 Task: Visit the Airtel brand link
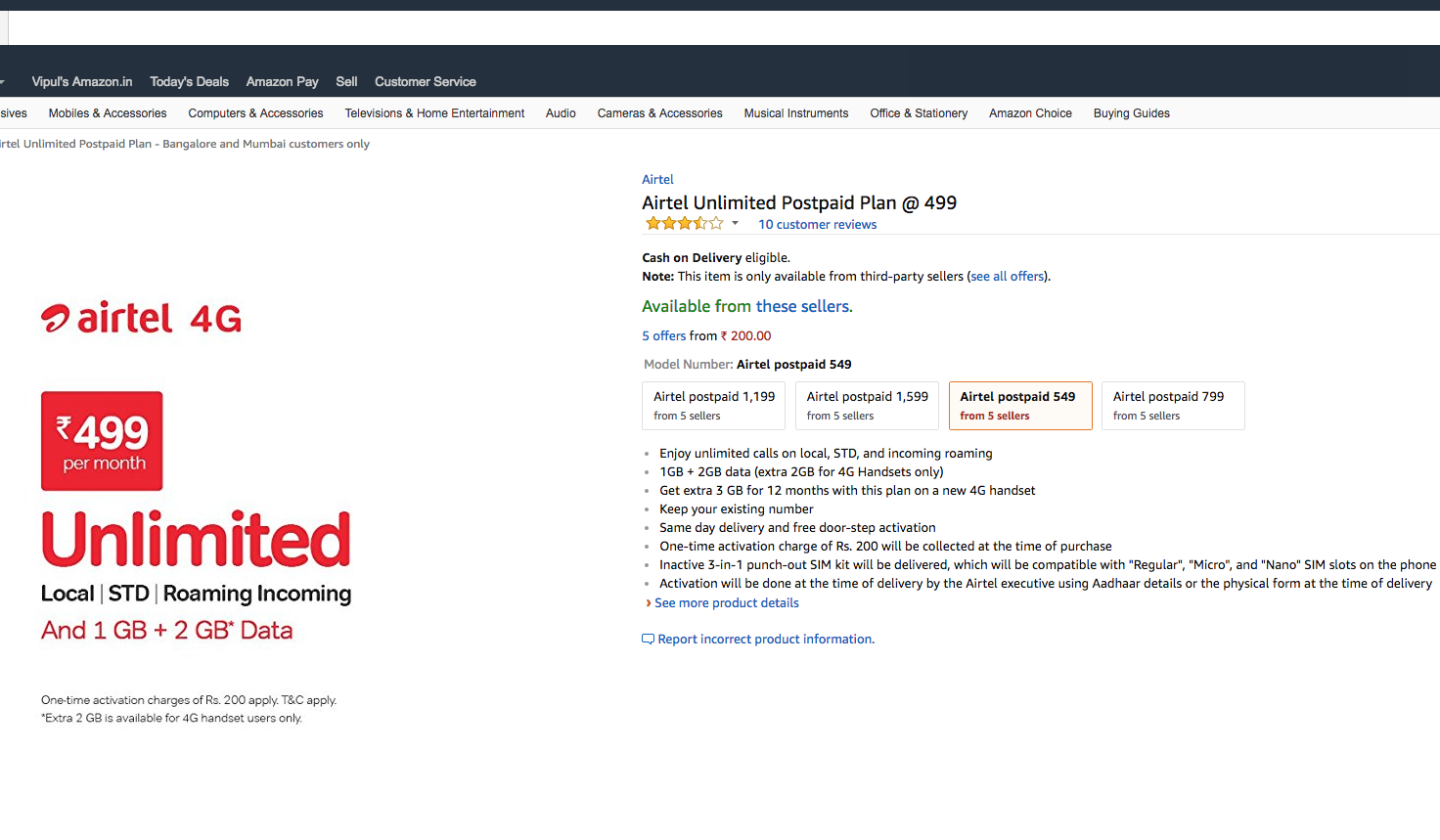point(657,180)
